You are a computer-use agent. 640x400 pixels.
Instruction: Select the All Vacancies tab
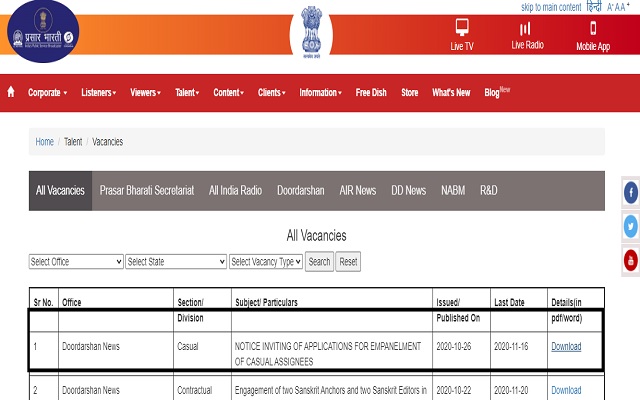click(x=60, y=191)
